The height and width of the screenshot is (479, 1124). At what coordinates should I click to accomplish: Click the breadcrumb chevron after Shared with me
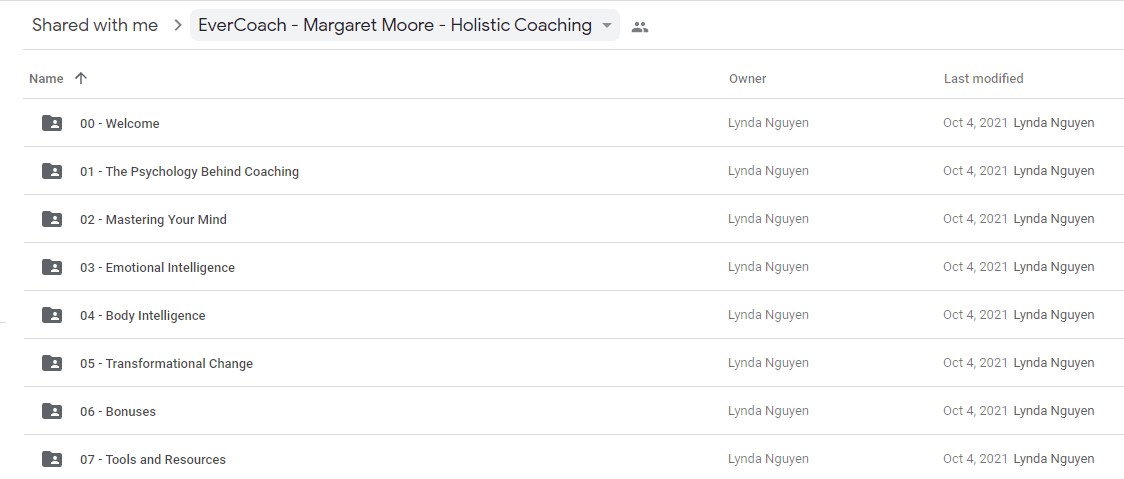[x=178, y=26]
